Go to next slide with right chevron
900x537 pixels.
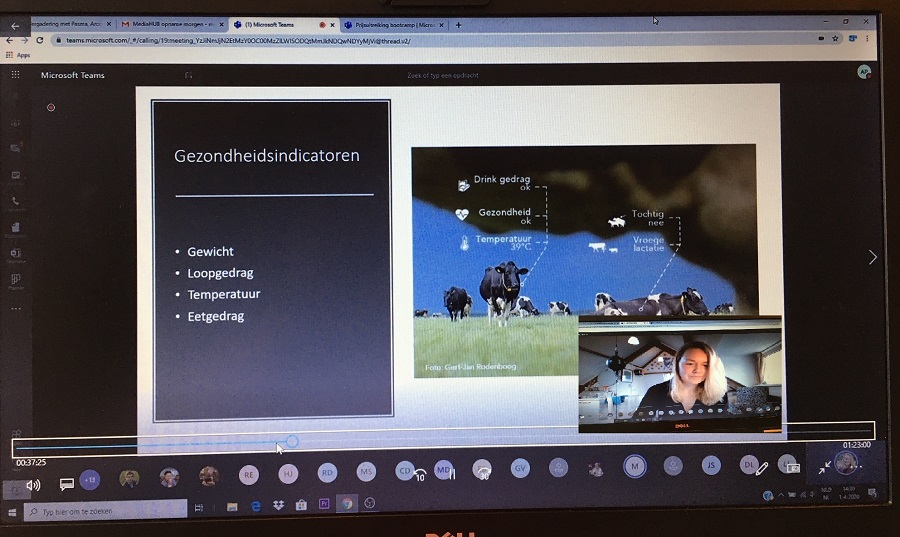[x=872, y=257]
